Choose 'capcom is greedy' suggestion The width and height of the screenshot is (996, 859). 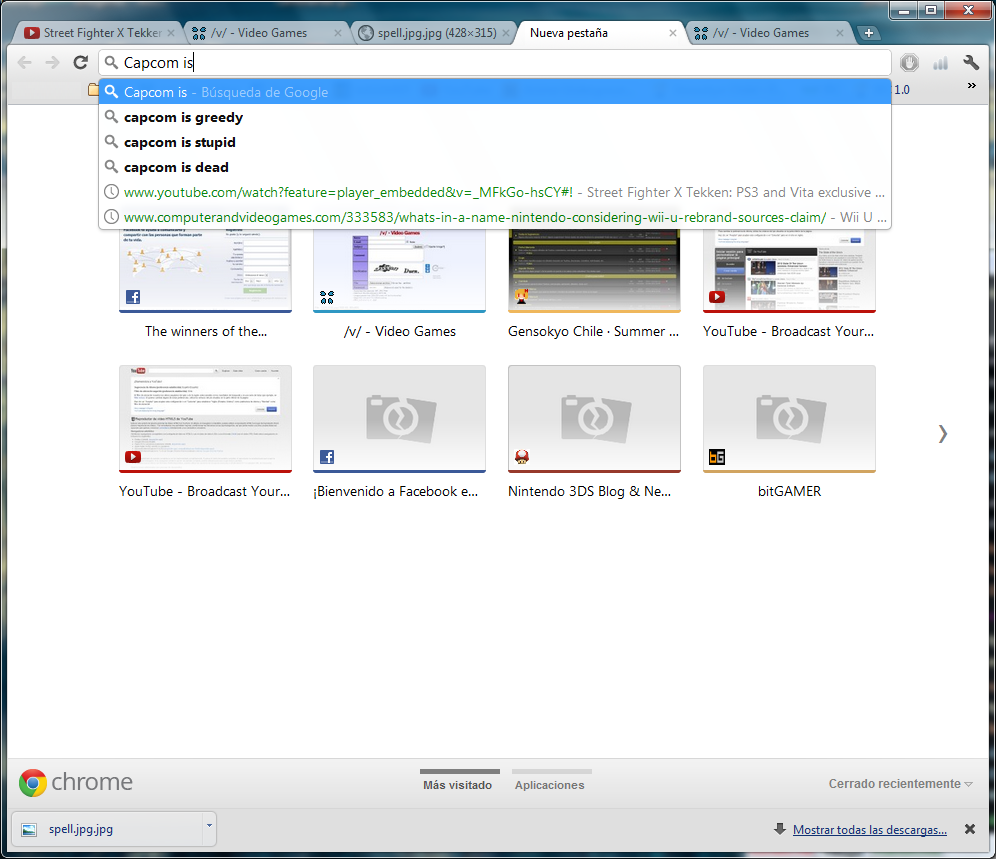494,117
